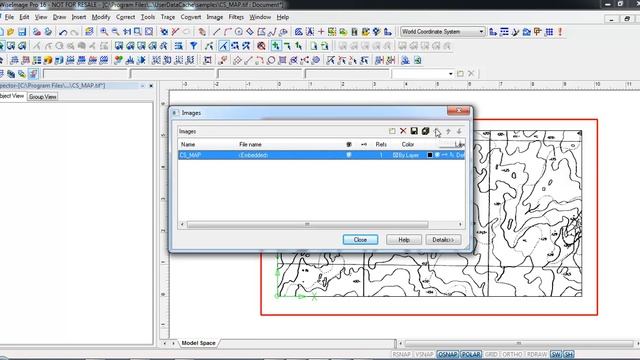
Task: Switch to the Group View tab
Action: 42,97
